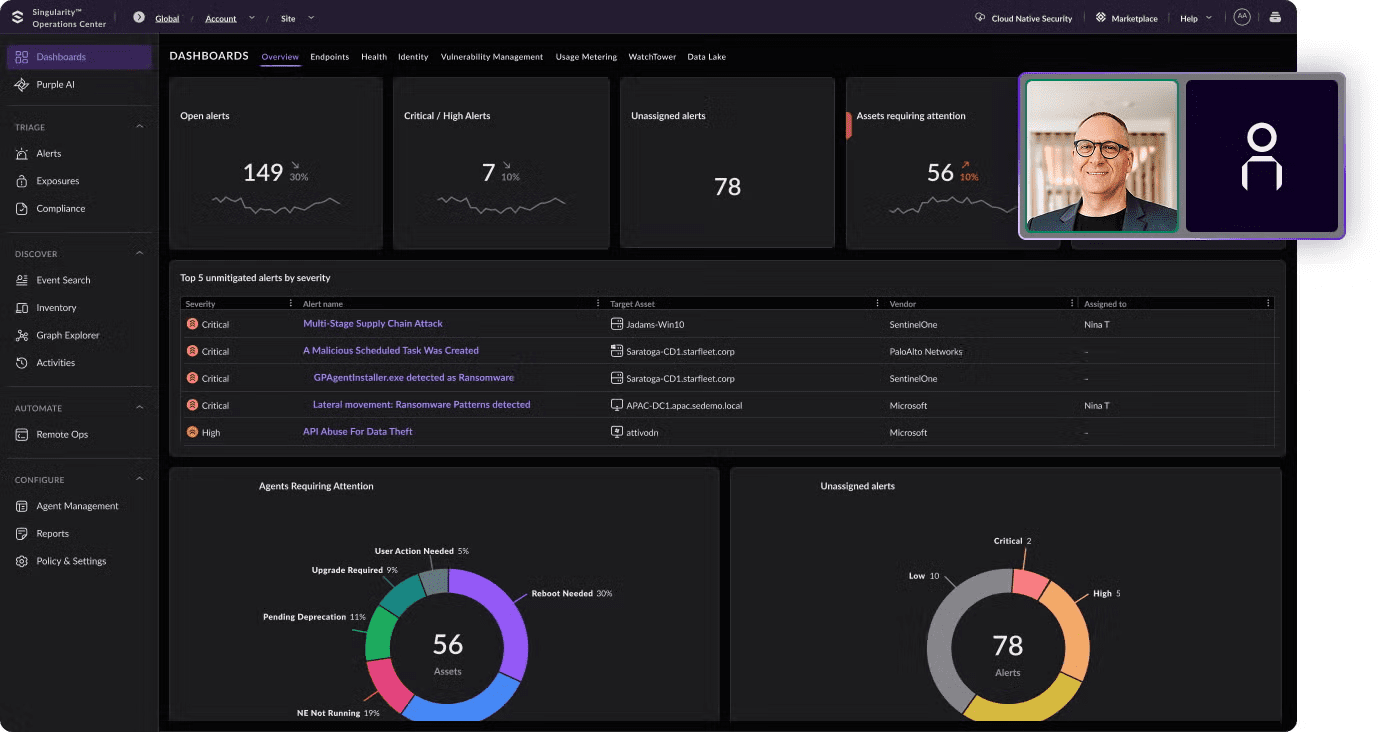Open Event Search under Discover
Screen dimensions: 1384x732
[22, 280]
